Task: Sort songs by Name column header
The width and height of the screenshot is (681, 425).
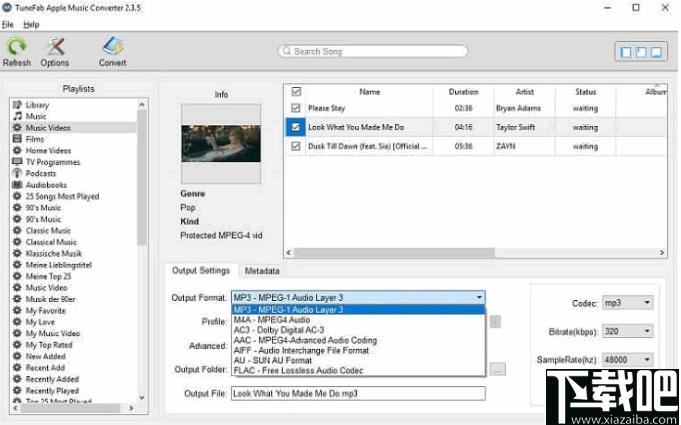Action: point(370,92)
